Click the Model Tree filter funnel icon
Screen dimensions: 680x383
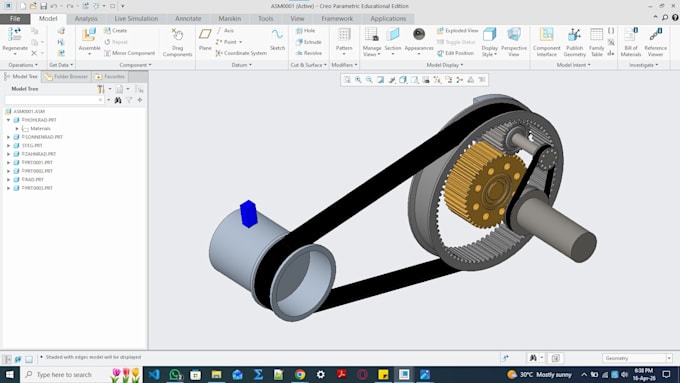[x=129, y=100]
